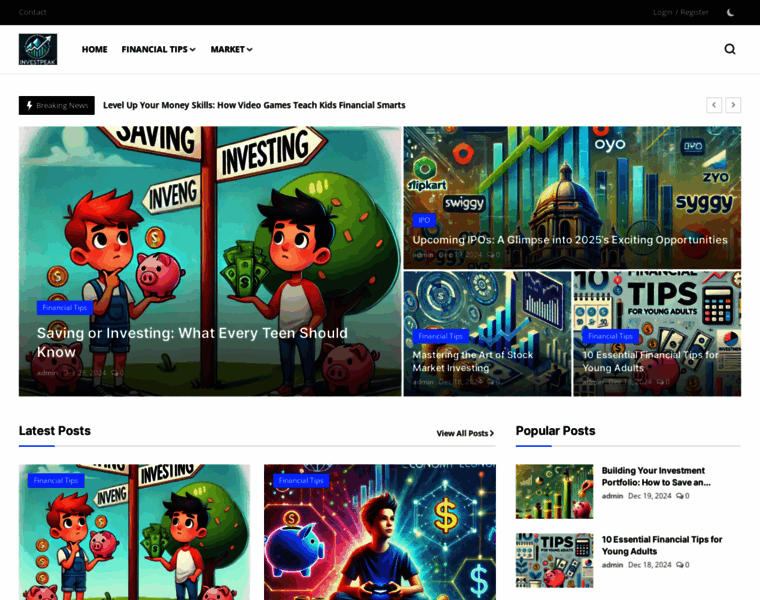Open Upcoming IPOs 2025 article title

(570, 240)
